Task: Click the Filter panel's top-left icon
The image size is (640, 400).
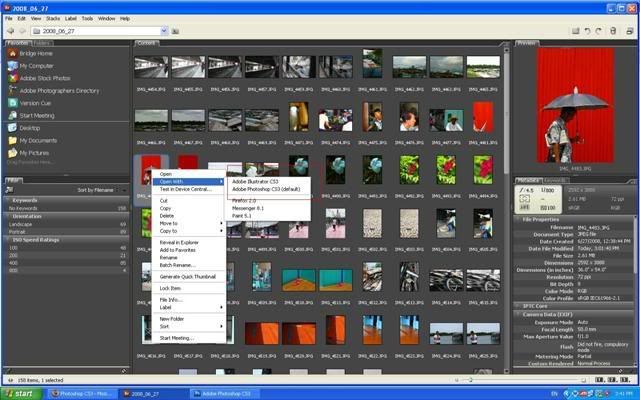Action: pos(9,190)
